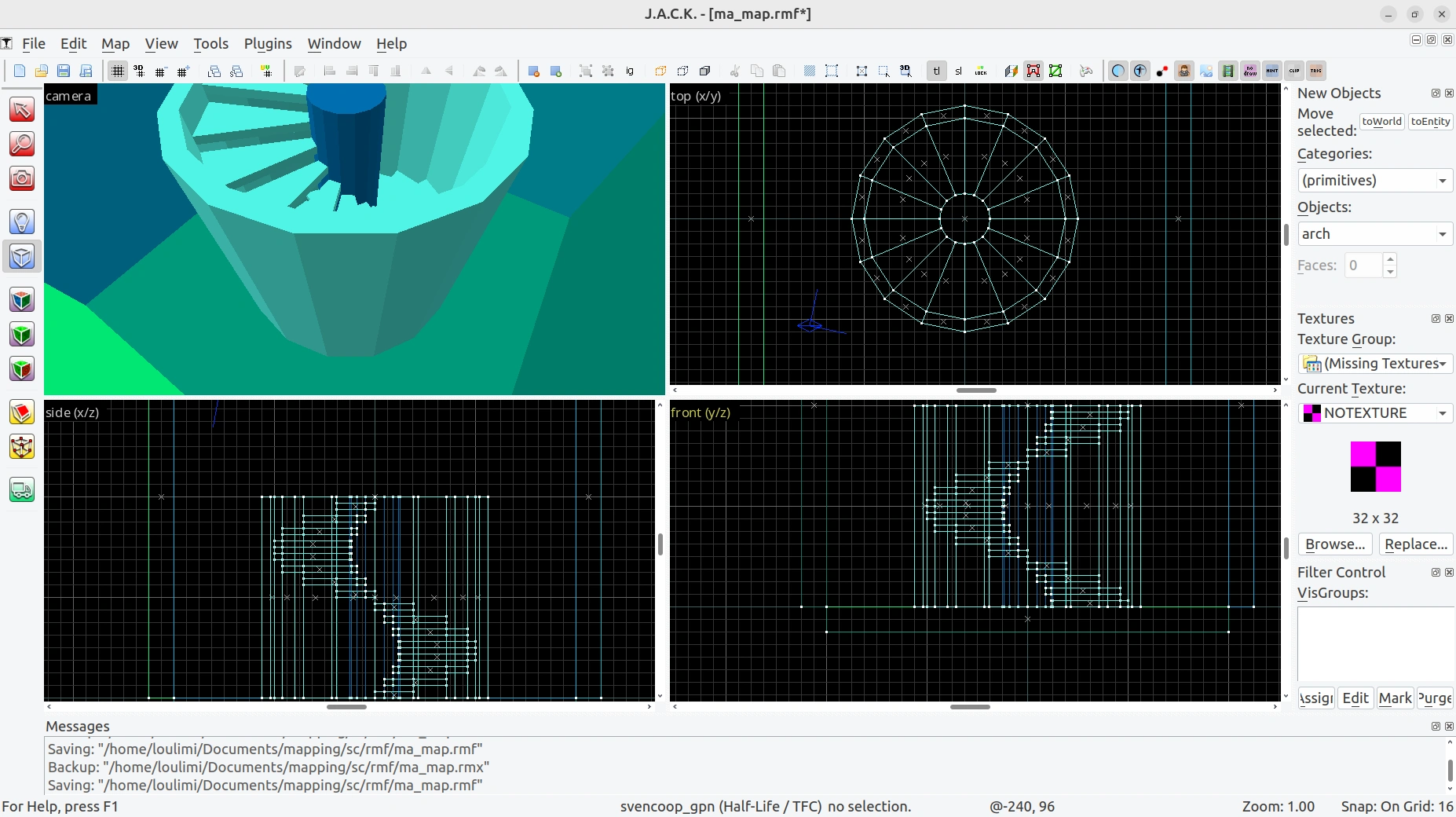Click the Browse... texture button

point(1335,544)
